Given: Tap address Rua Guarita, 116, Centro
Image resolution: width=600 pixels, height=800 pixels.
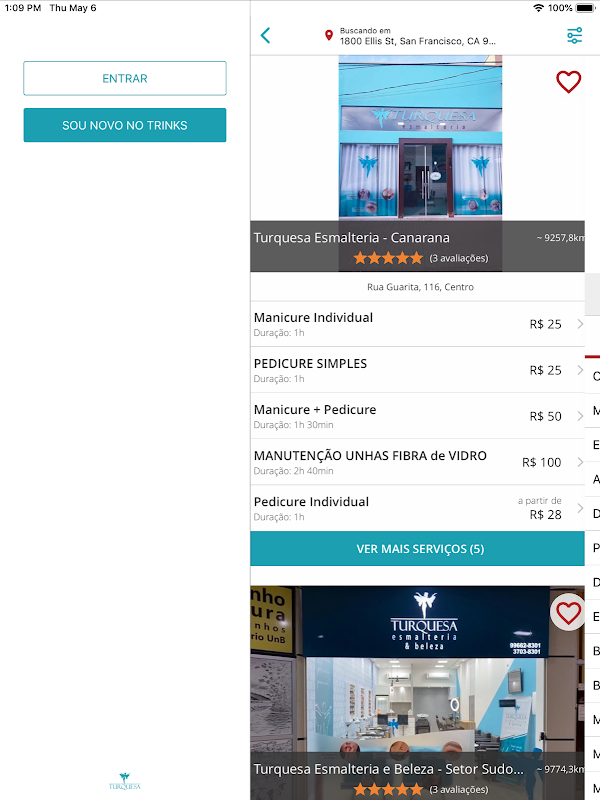Looking at the screenshot, I should (x=420, y=287).
